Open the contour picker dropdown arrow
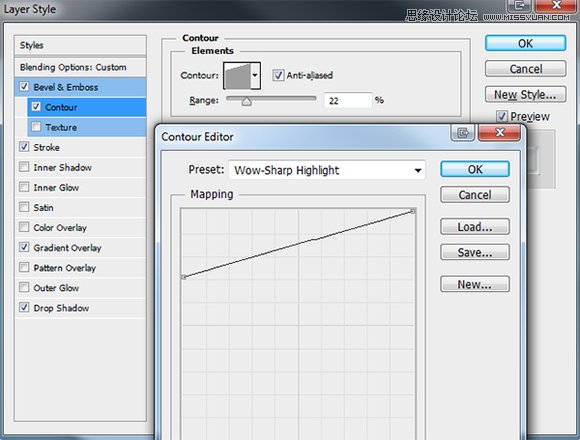580x440 pixels. point(255,75)
